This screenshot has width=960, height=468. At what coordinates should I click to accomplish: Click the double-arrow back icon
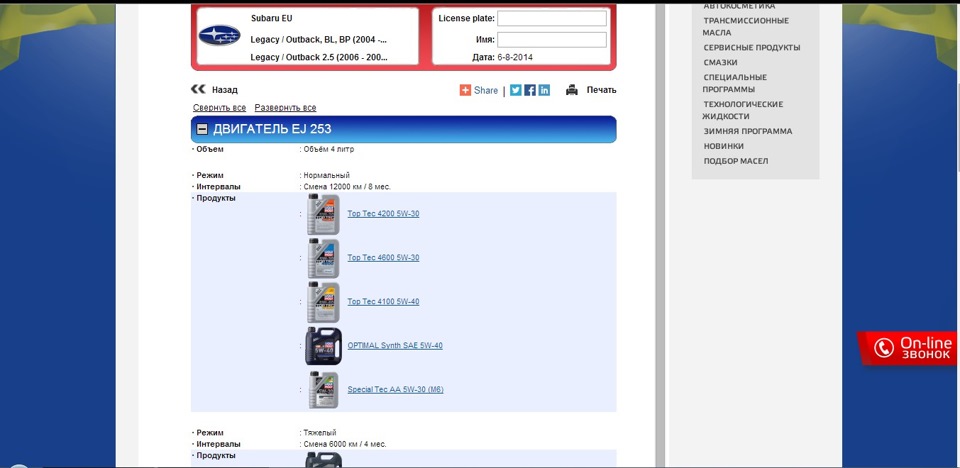pos(198,89)
